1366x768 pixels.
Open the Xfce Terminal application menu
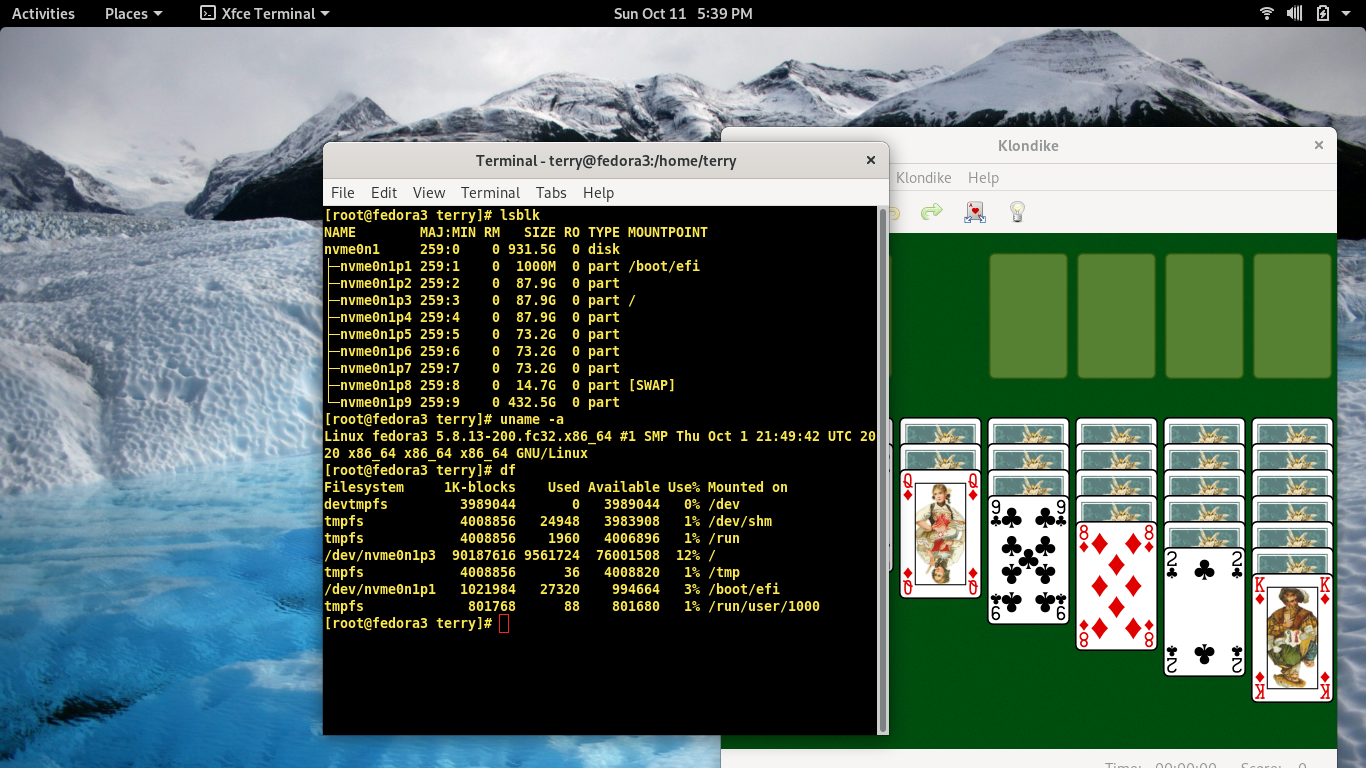(265, 13)
